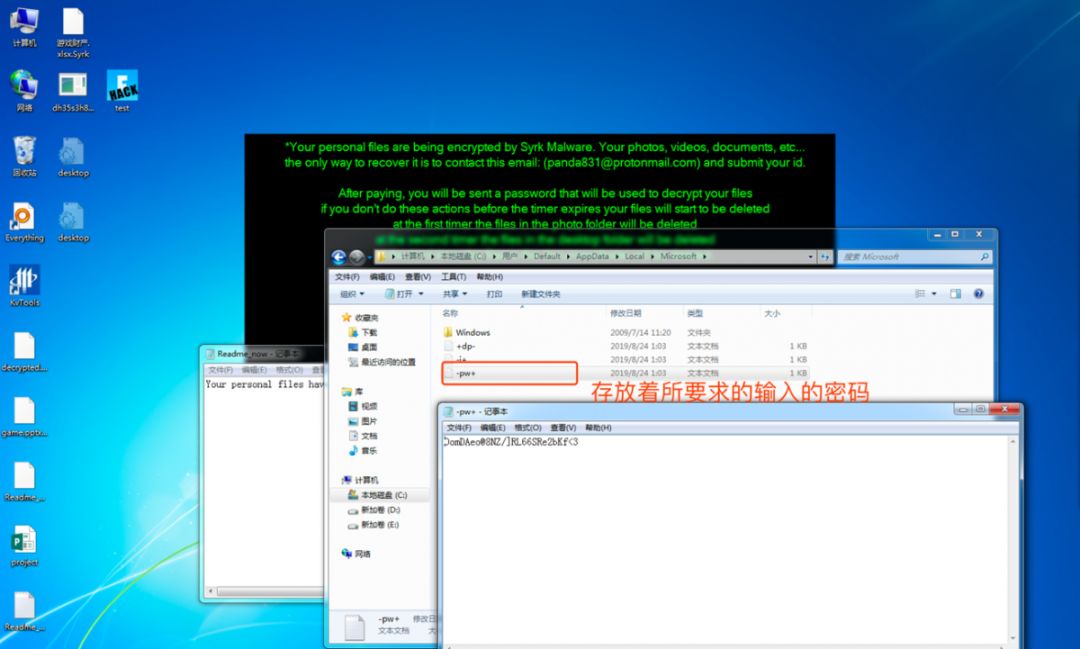The height and width of the screenshot is (649, 1080).
Task: Select 本地磁盘 (C:) in navigation pane
Action: (x=383, y=495)
